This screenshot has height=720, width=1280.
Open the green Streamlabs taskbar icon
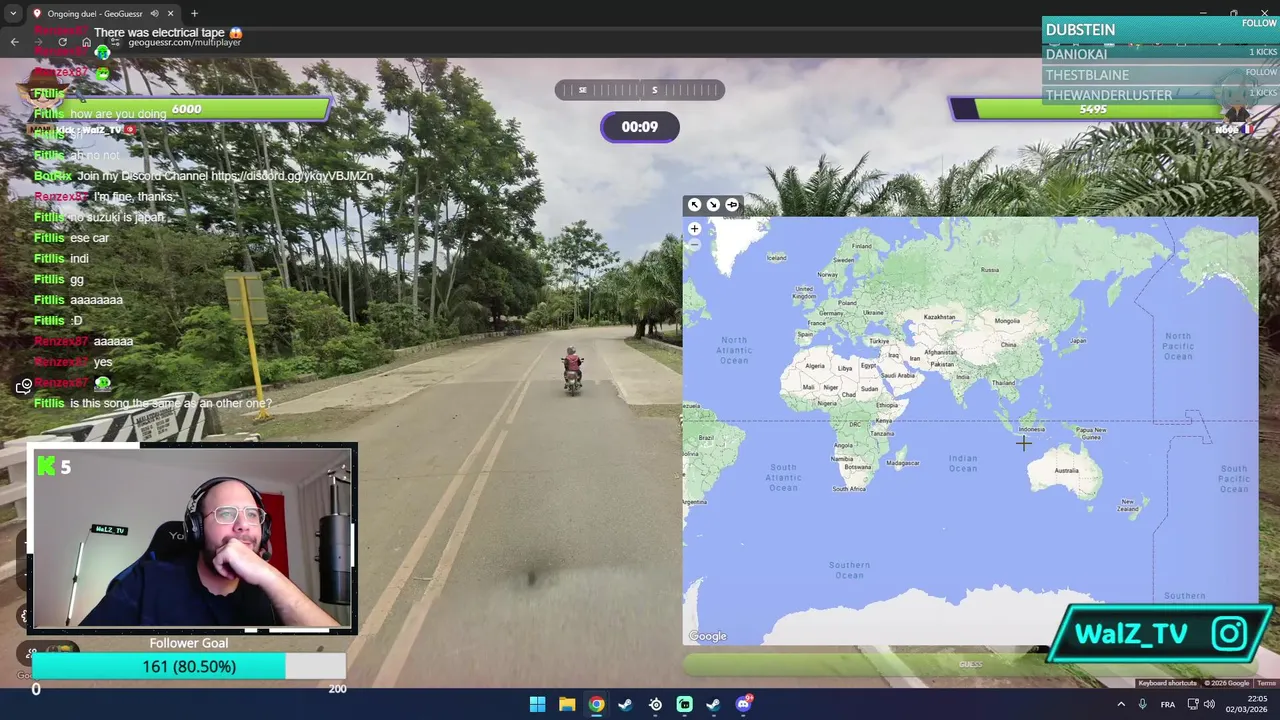tap(684, 704)
